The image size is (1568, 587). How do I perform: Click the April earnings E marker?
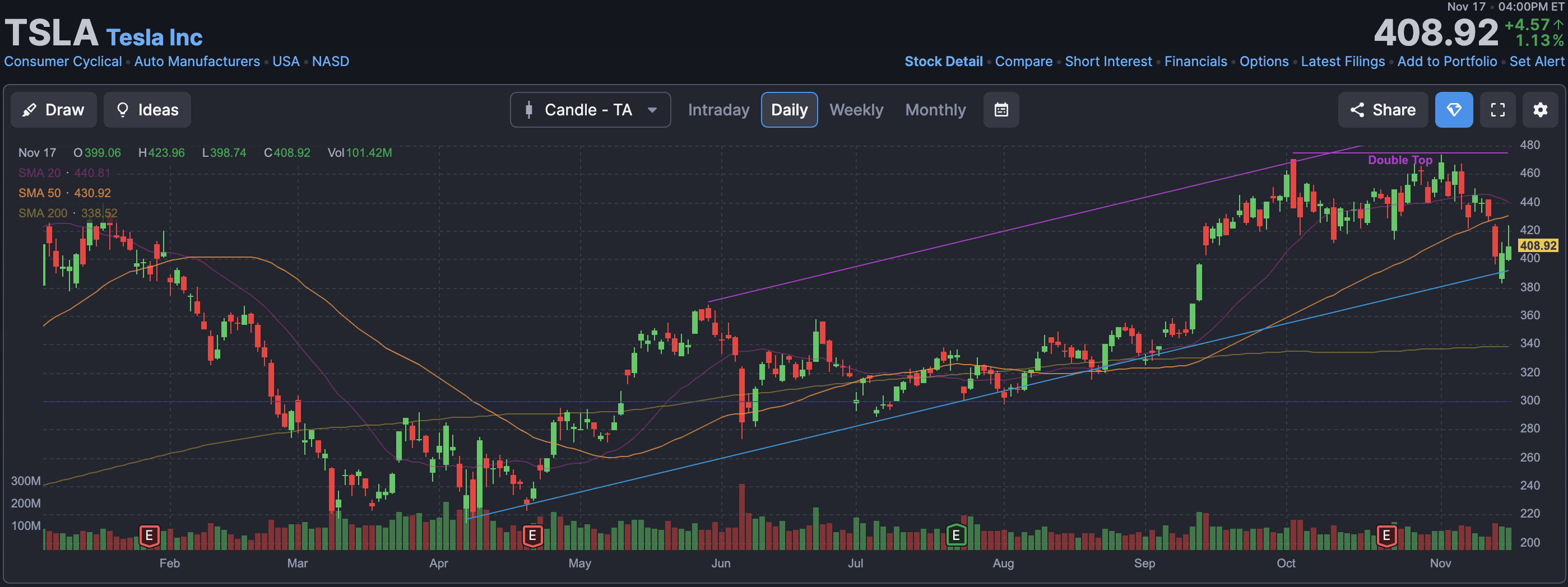pos(532,536)
